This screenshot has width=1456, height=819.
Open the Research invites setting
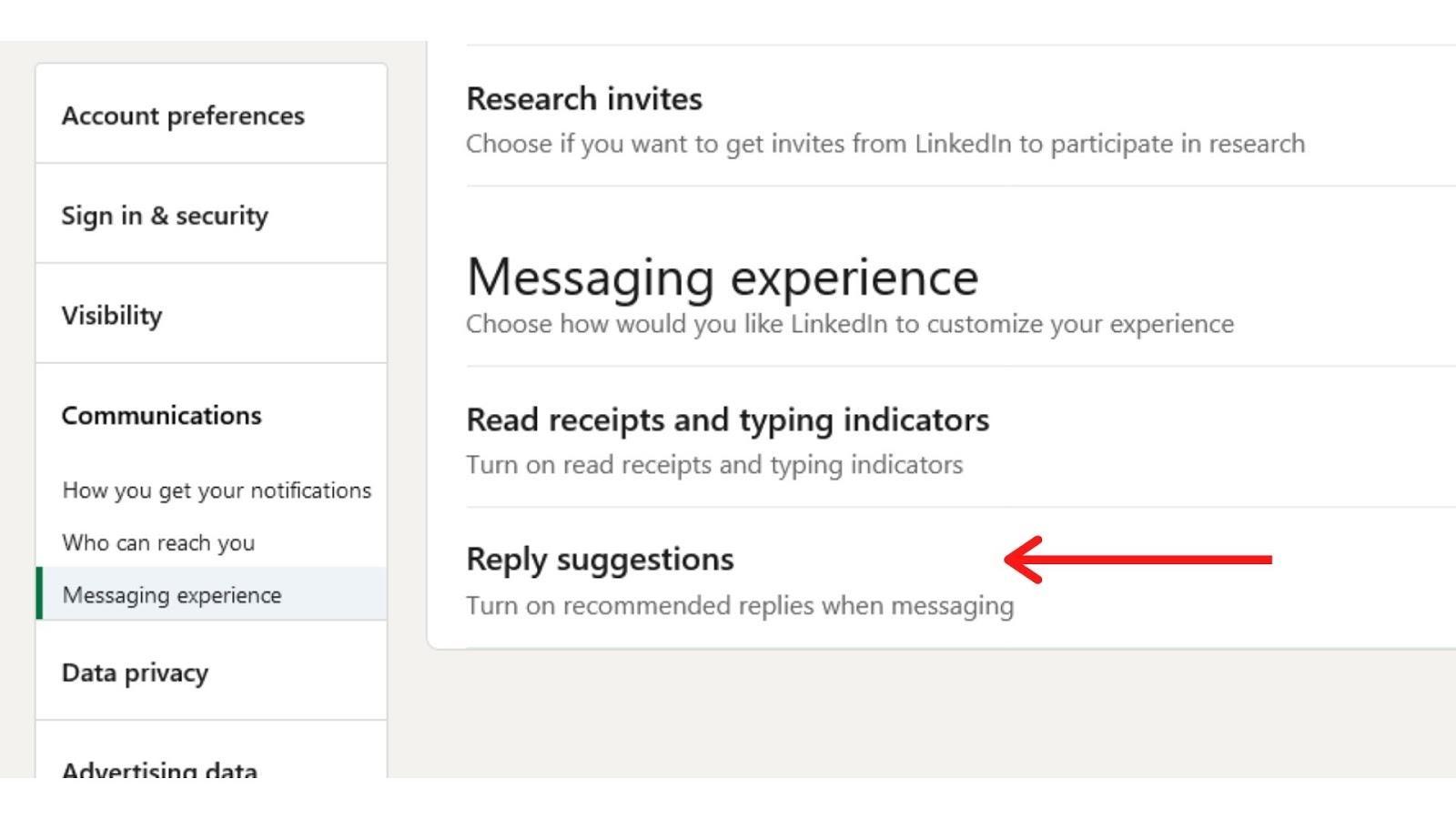(x=584, y=99)
